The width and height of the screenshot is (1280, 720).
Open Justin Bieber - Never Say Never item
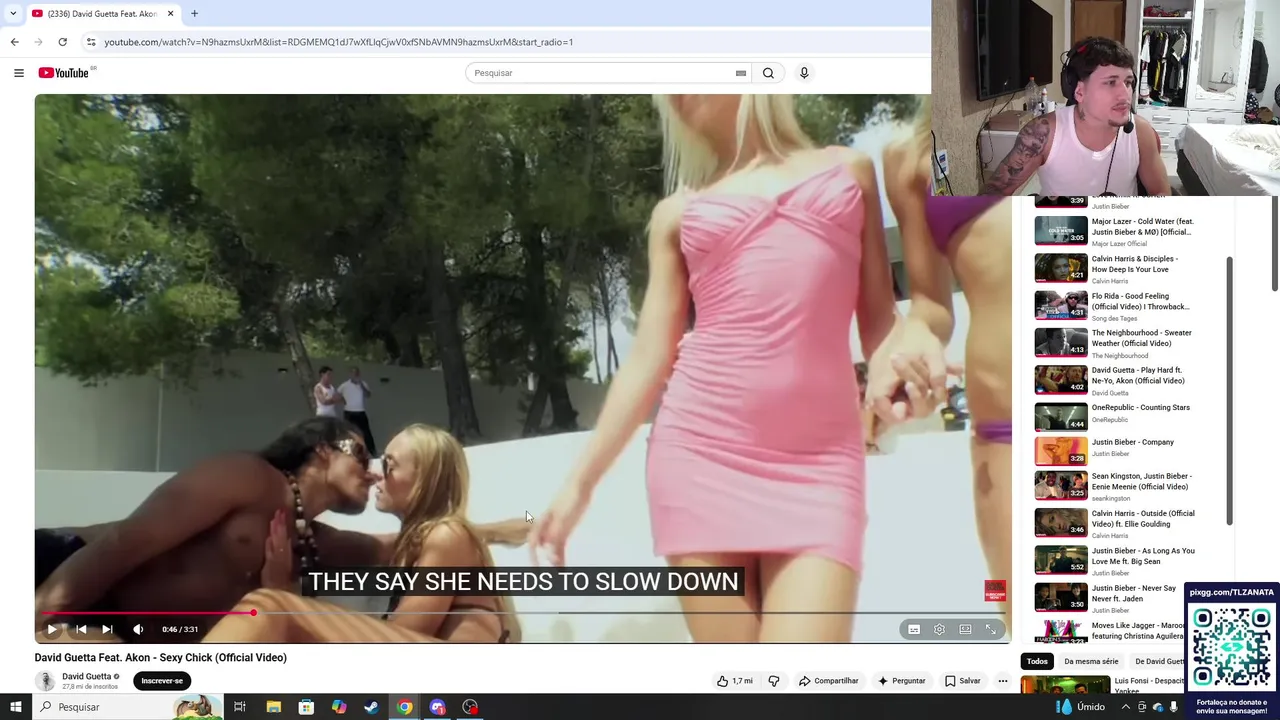point(1115,597)
